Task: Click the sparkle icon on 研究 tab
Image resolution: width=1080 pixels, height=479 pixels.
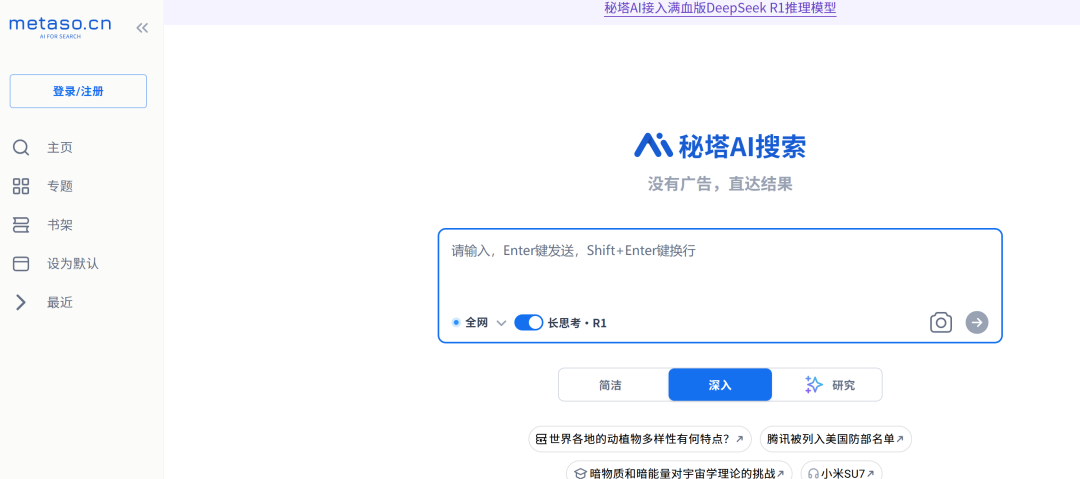Action: tap(814, 385)
